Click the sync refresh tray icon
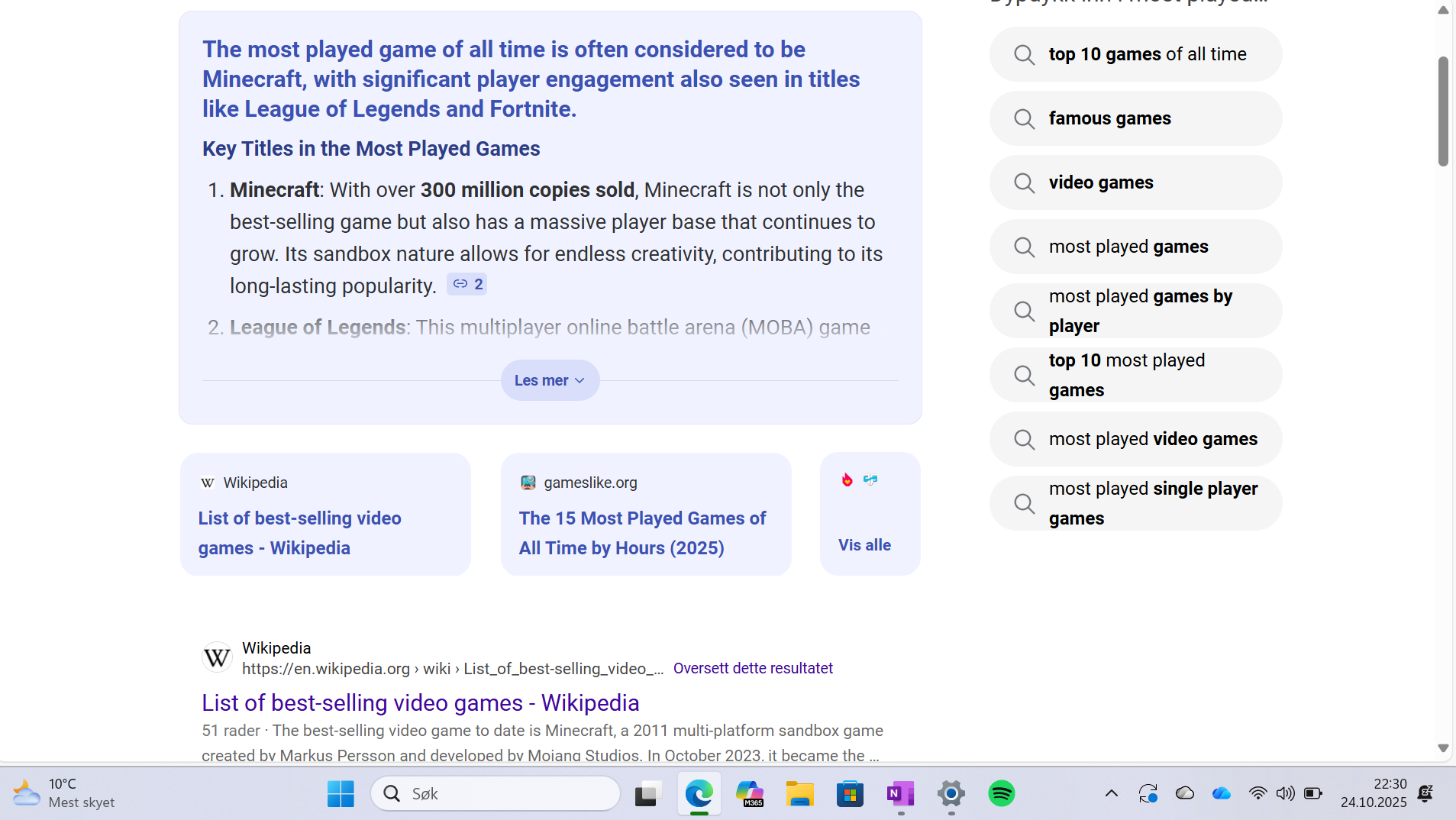Viewport: 1456px width, 820px height. point(1148,794)
